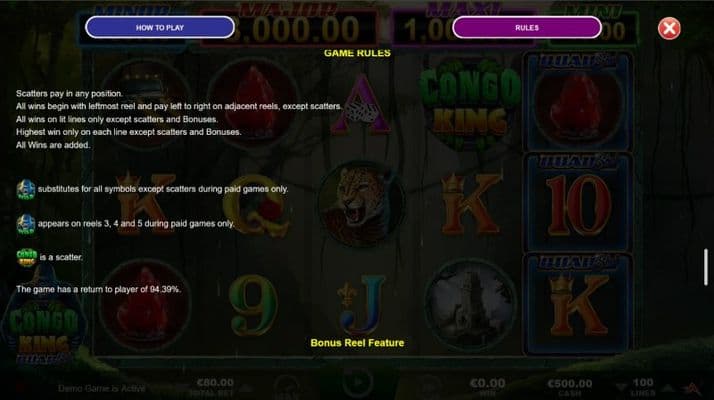The image size is (714, 400).
Task: Increase lines with the up arrow
Action: (668, 388)
